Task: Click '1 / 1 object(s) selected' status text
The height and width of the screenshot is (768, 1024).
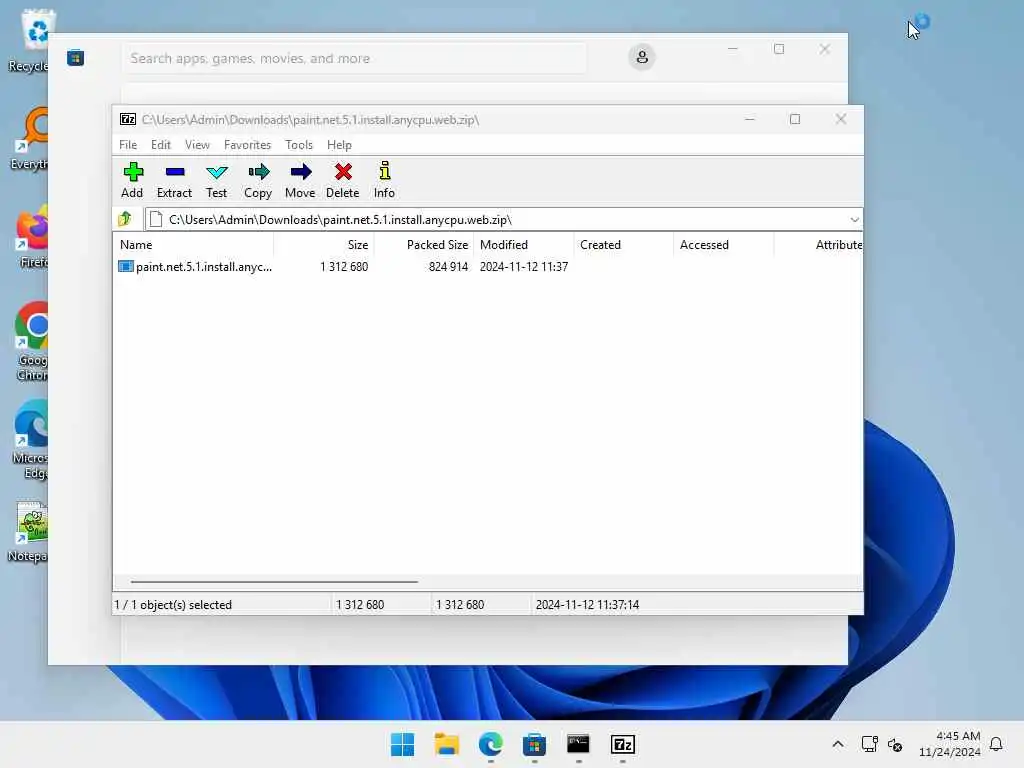Action: point(173,605)
